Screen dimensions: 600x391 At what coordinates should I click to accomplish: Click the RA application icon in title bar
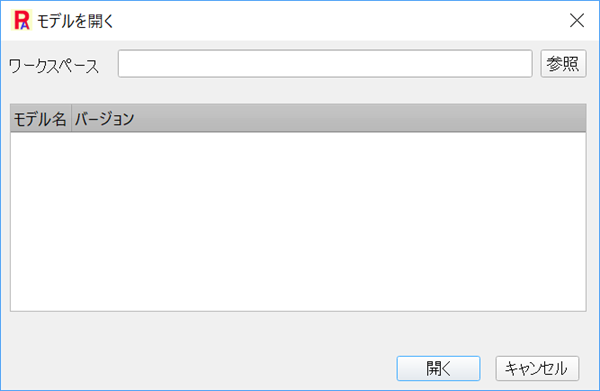(21, 20)
